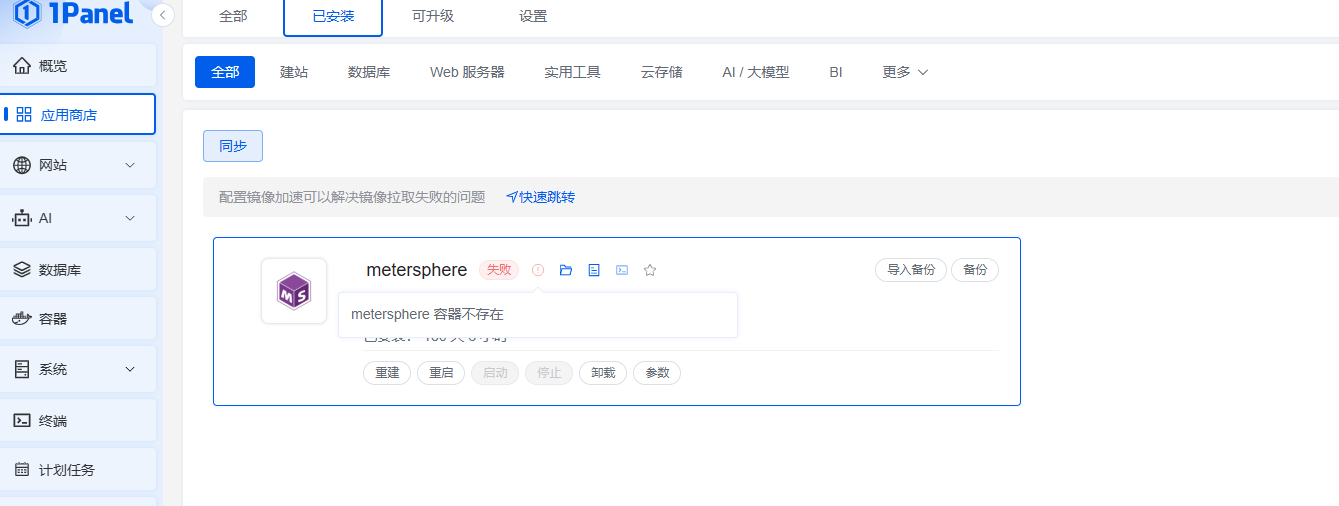Expand the AI sidebar menu
1339x506 pixels.
tap(79, 218)
